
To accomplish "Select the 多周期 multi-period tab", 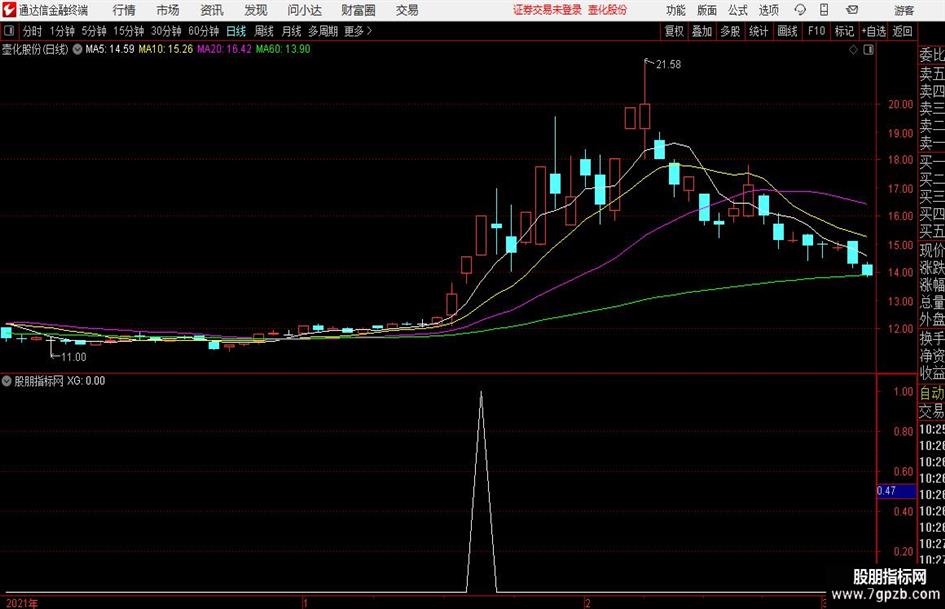I will click(323, 31).
